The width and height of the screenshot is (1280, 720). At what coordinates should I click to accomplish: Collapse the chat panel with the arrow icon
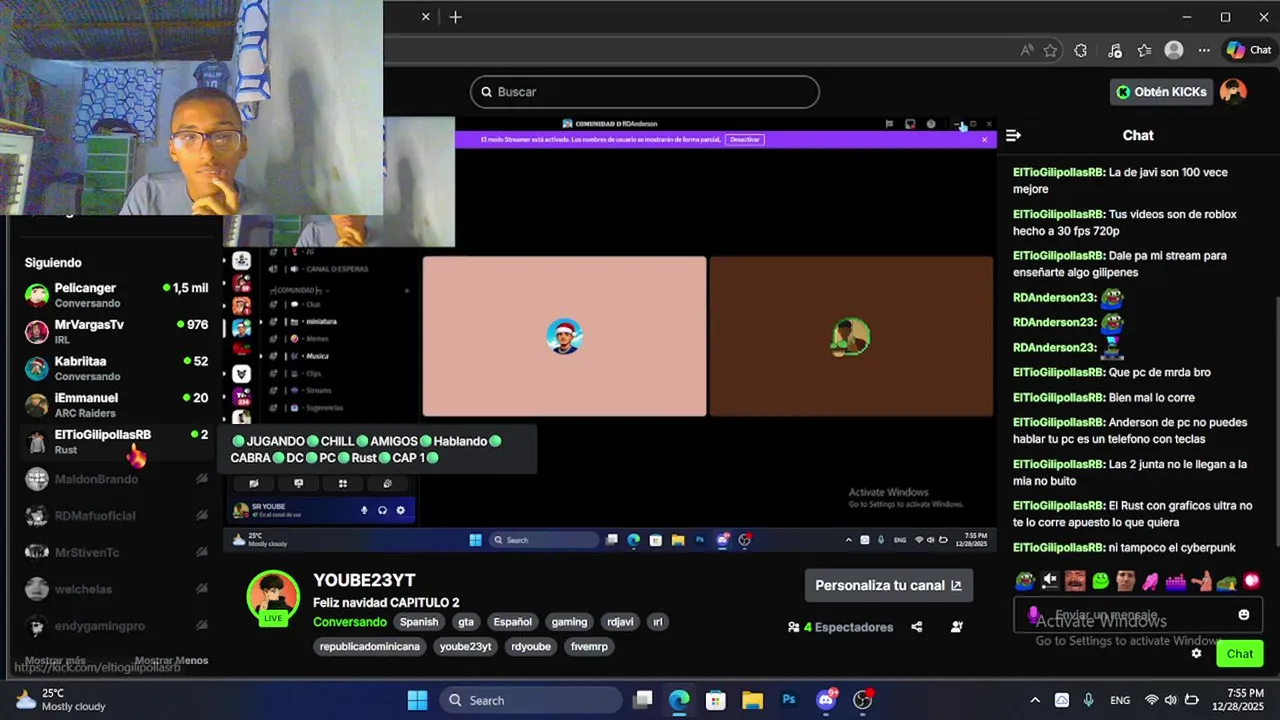[1013, 135]
